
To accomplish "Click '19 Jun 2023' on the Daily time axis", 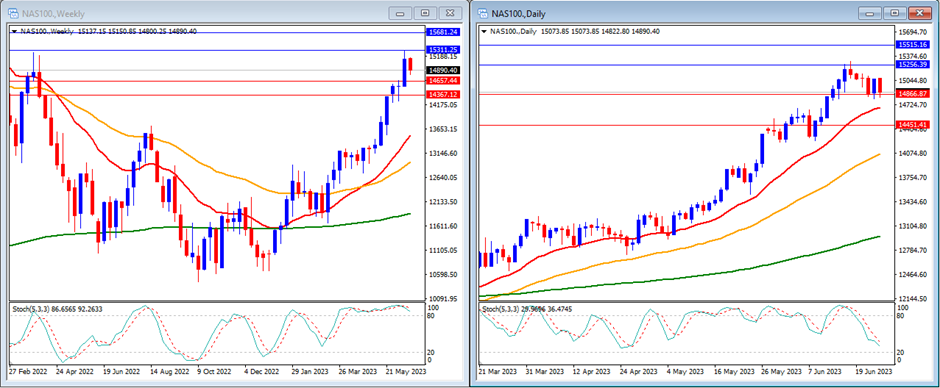I will pos(875,372).
